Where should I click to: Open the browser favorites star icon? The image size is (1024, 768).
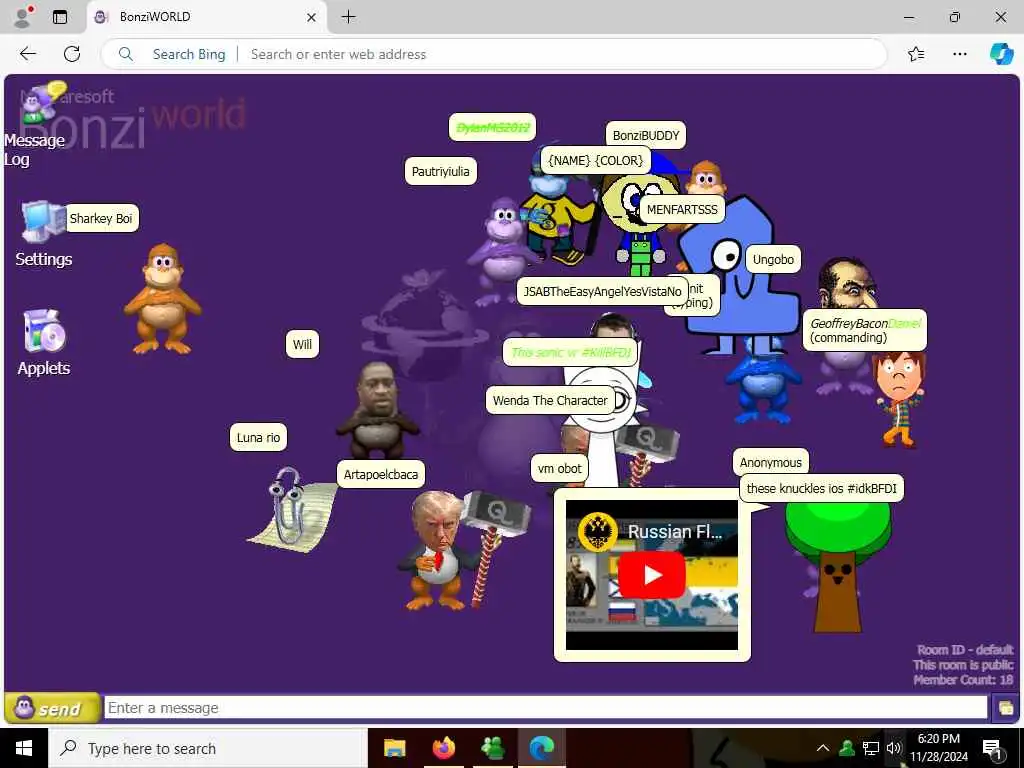tap(916, 54)
